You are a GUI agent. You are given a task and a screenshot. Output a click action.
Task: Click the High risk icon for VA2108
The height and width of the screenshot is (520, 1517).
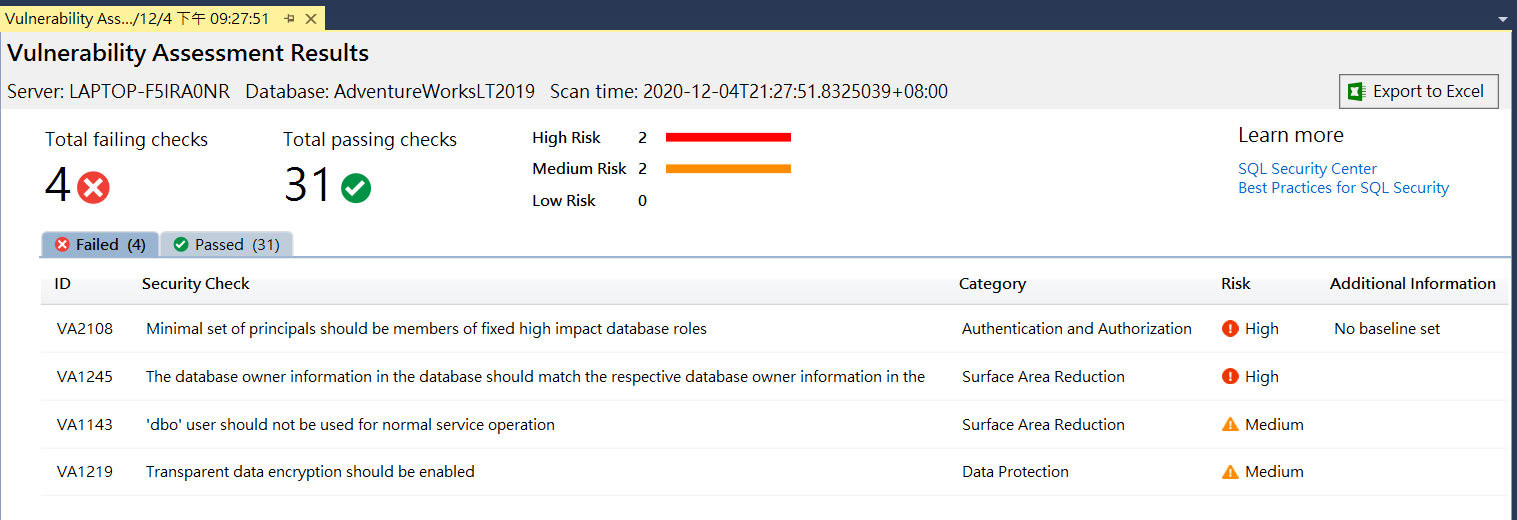click(1230, 329)
